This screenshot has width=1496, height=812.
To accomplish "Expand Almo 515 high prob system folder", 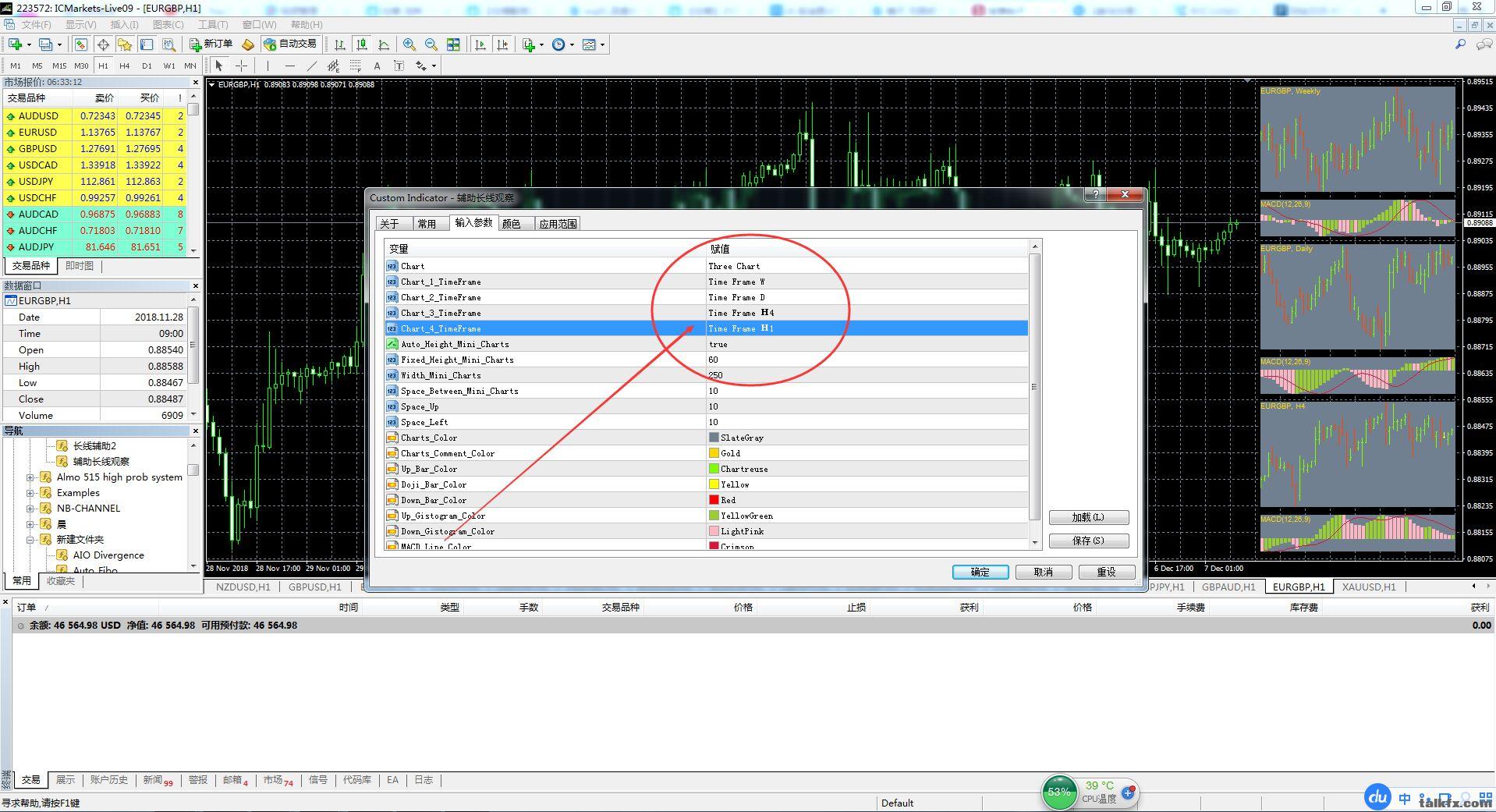I will (30, 477).
